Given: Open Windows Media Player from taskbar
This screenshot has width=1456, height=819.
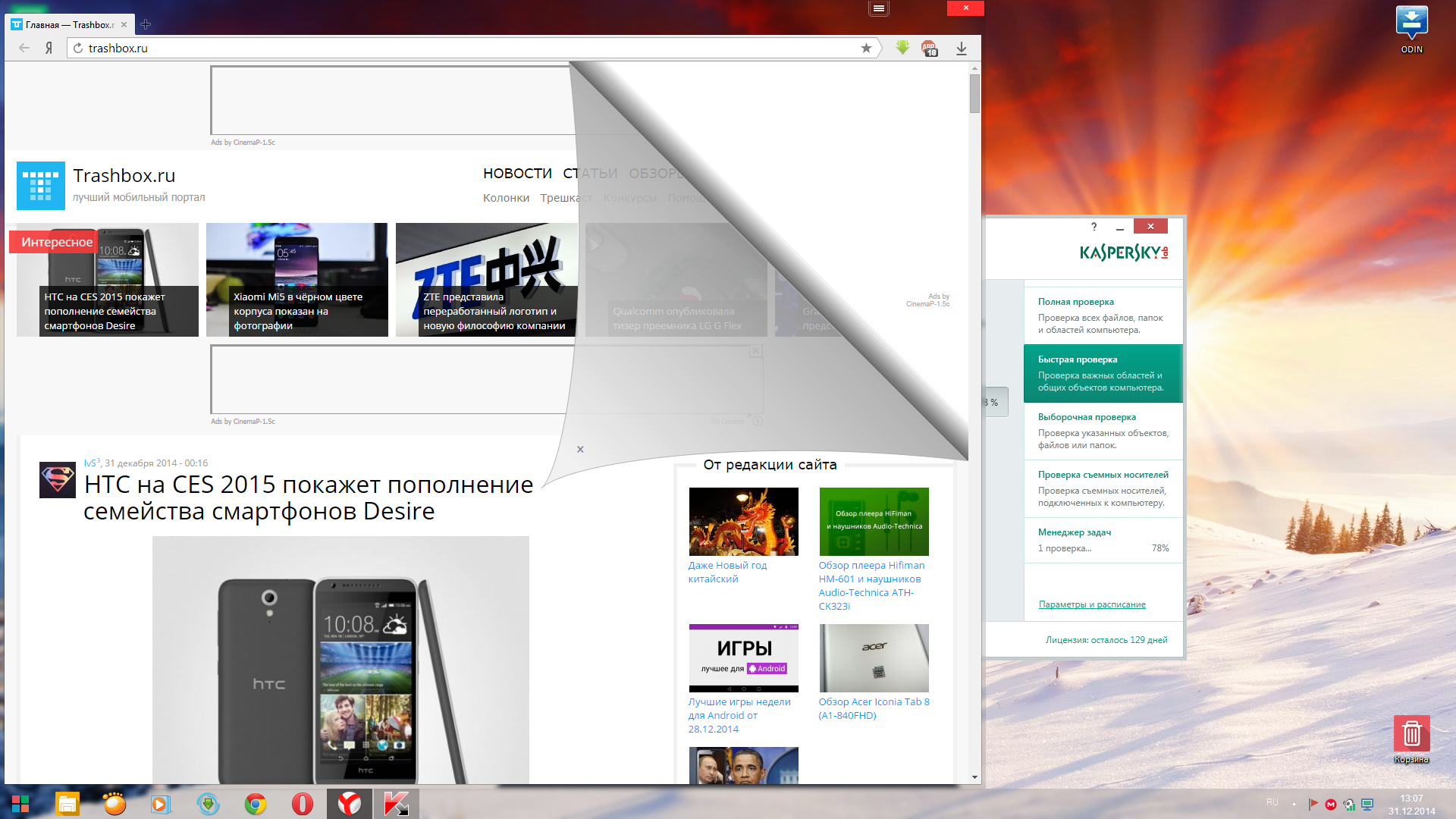Looking at the screenshot, I should click(x=161, y=804).
